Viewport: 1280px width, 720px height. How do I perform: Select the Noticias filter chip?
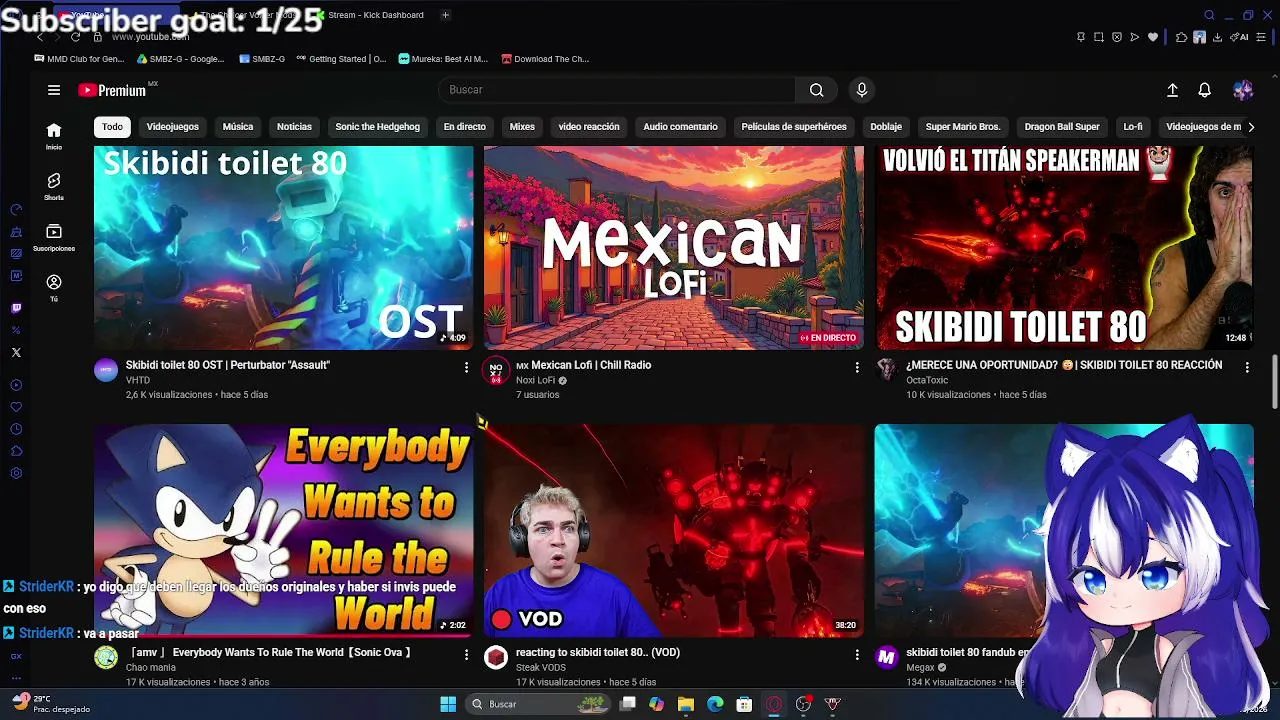pos(294,127)
